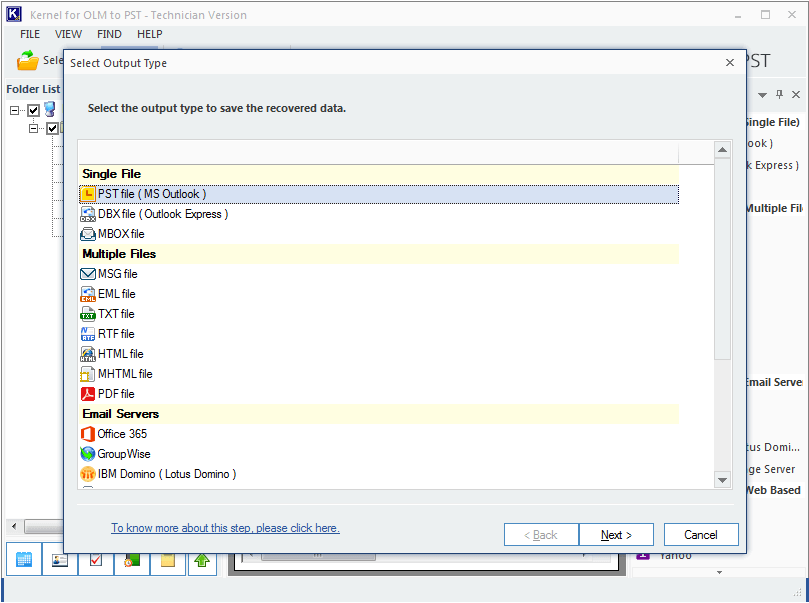Select Office 365 as destination
The width and height of the screenshot is (809, 603).
[x=122, y=434]
